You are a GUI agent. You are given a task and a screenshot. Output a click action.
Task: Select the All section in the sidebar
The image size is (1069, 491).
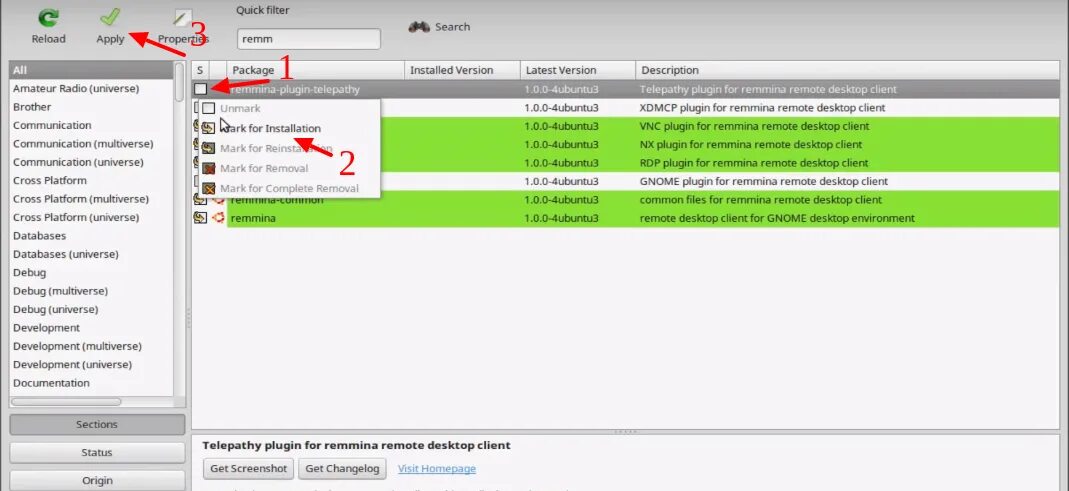[91, 70]
